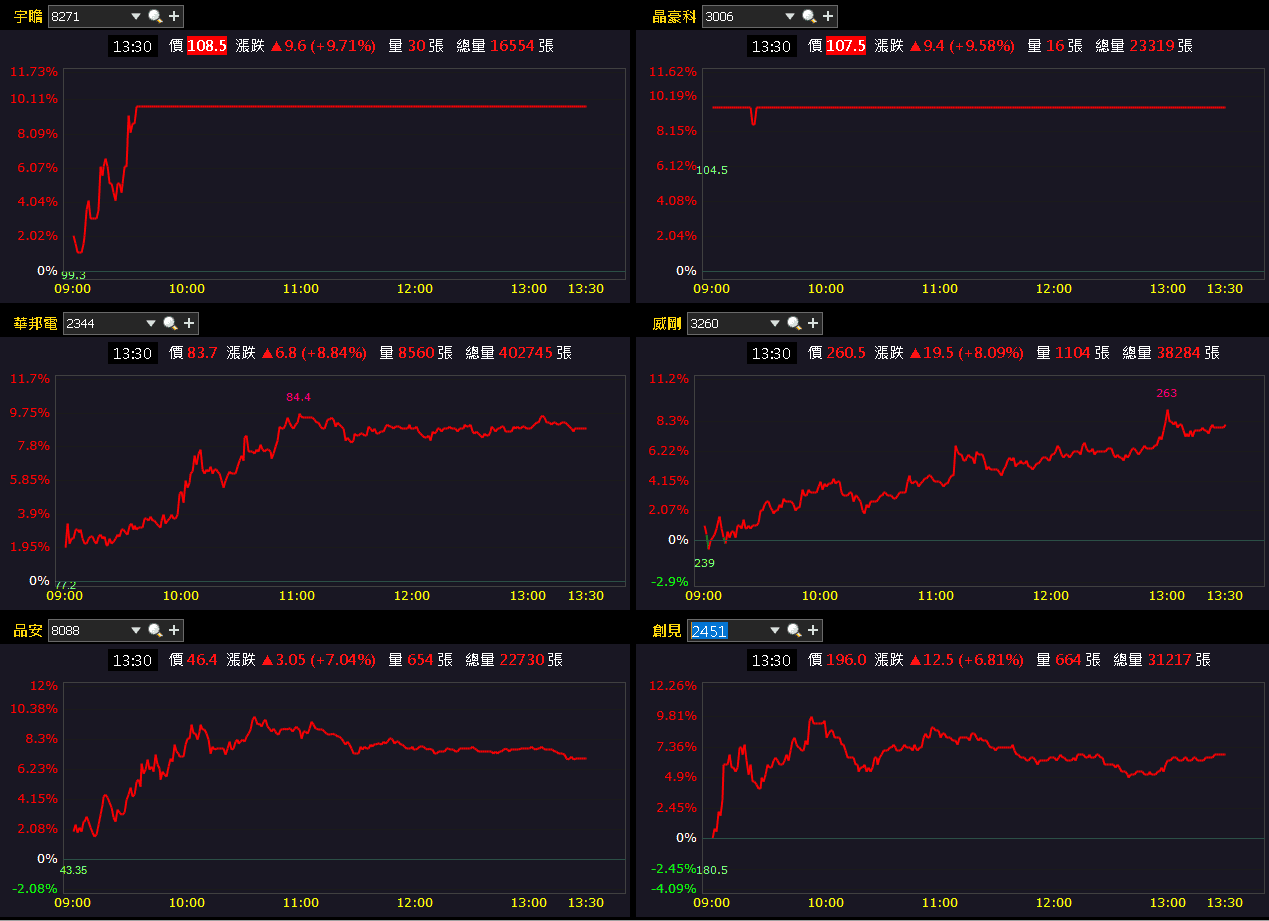Click the search magnifier icon for 品安 8088
This screenshot has height=921, width=1269.
tap(155, 630)
